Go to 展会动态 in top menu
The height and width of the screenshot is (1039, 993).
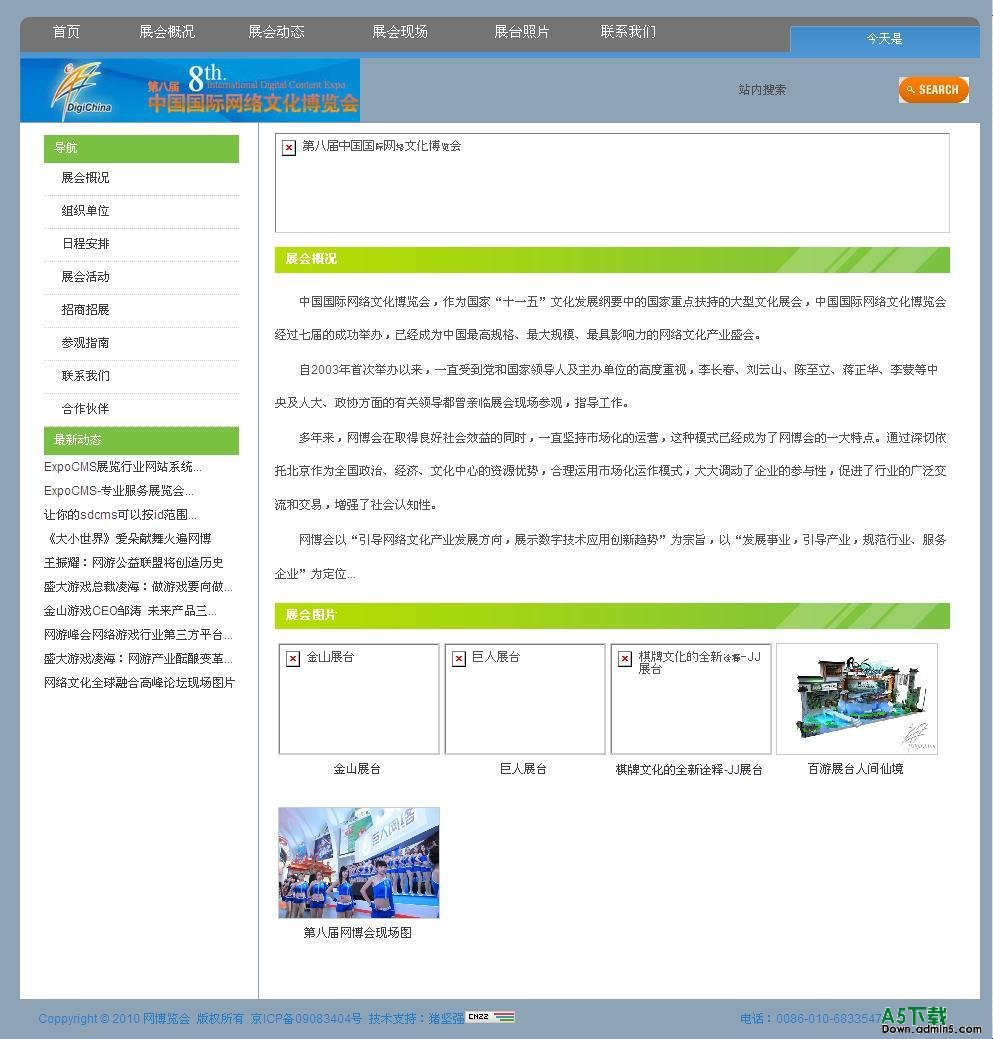coord(276,32)
